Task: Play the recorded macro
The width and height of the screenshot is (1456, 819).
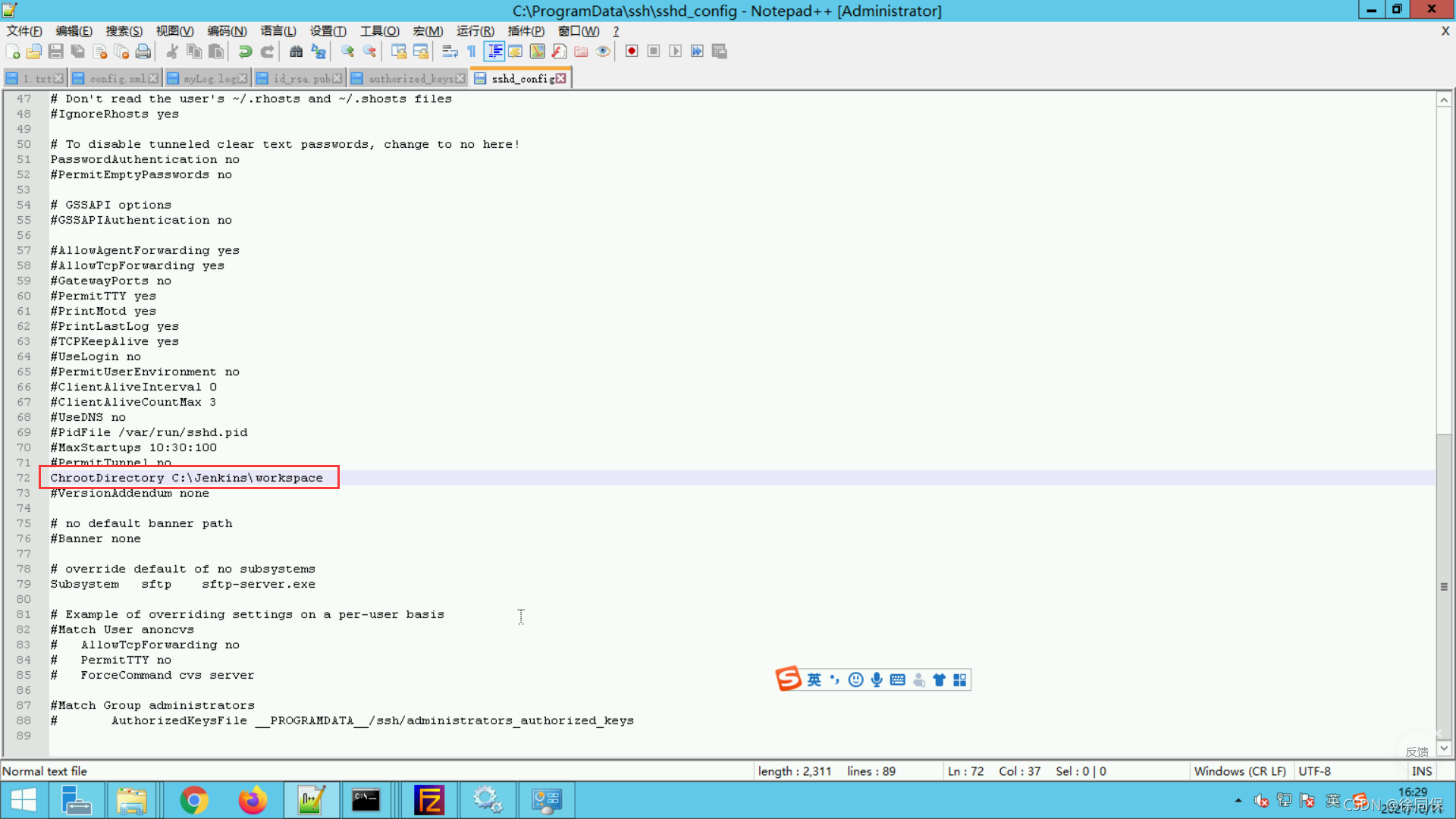Action: 675,51
